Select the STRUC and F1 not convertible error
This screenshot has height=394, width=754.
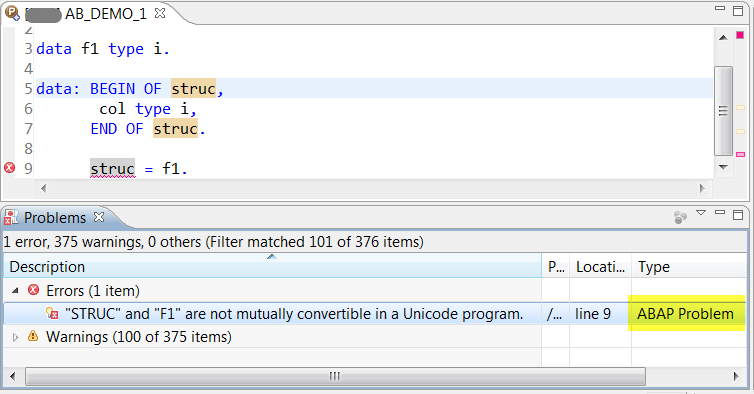[x=294, y=314]
